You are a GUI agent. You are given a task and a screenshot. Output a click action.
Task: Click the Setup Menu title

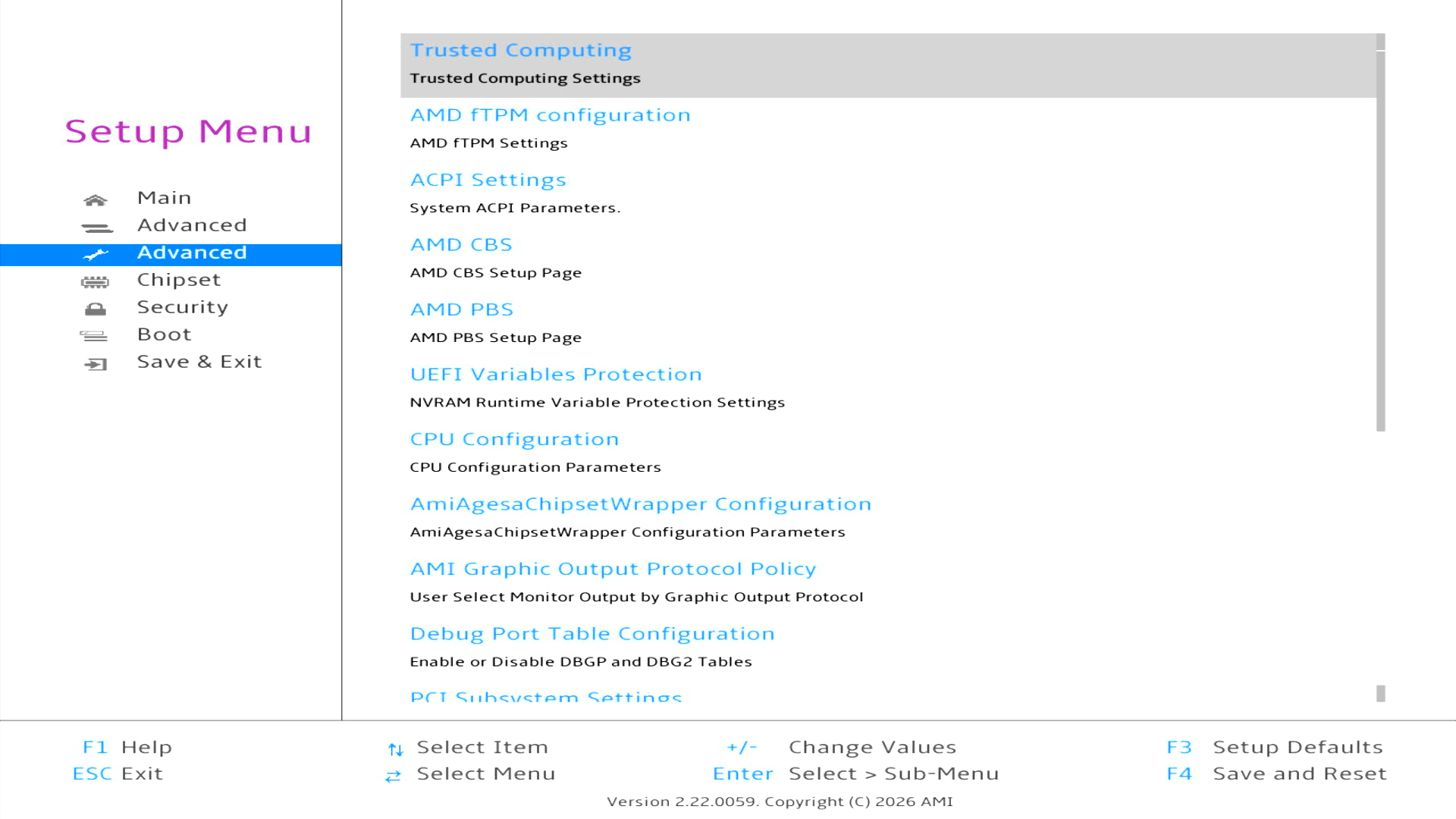(x=188, y=131)
